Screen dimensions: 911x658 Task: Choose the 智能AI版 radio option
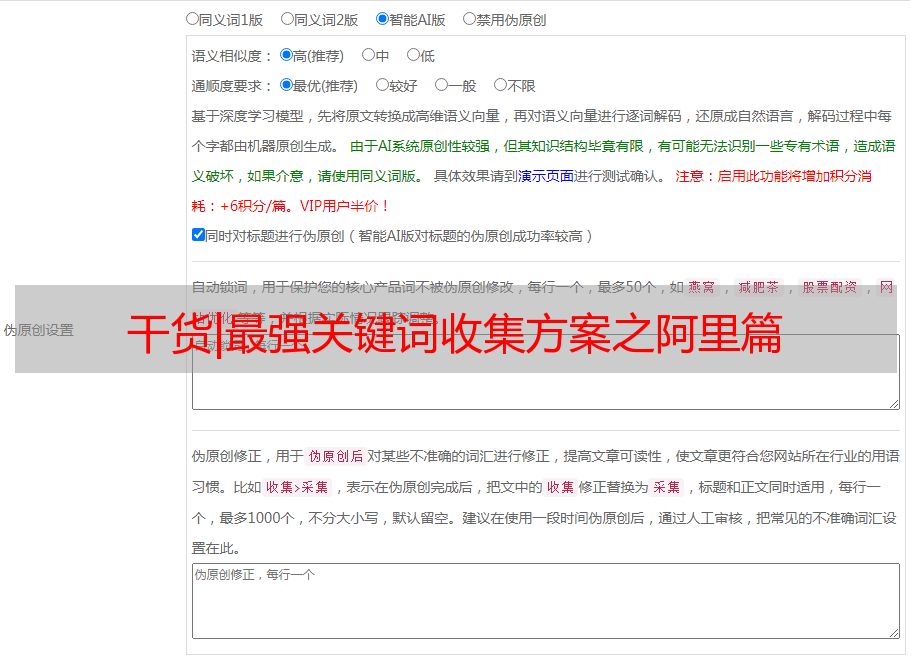coord(382,19)
